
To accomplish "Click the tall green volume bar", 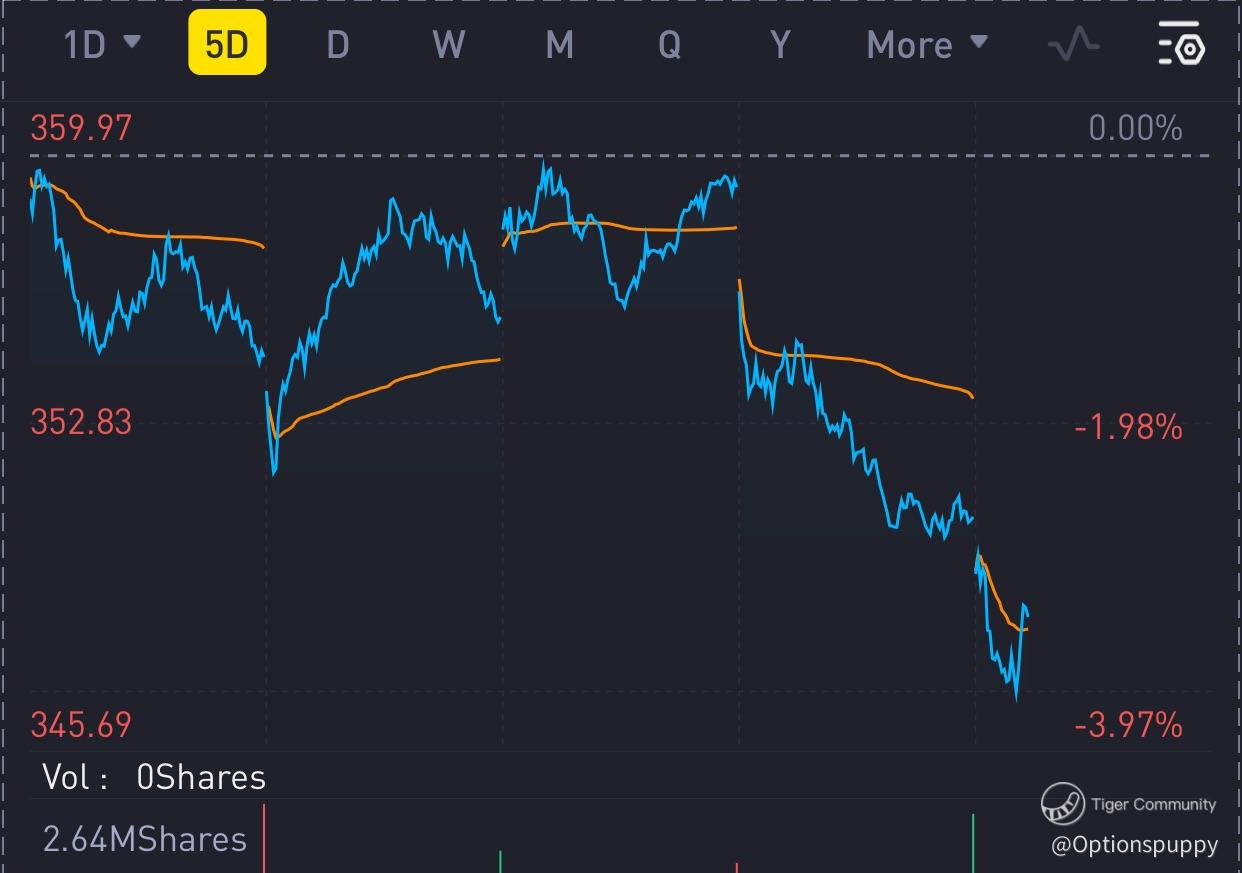I will pyautogui.click(x=972, y=843).
